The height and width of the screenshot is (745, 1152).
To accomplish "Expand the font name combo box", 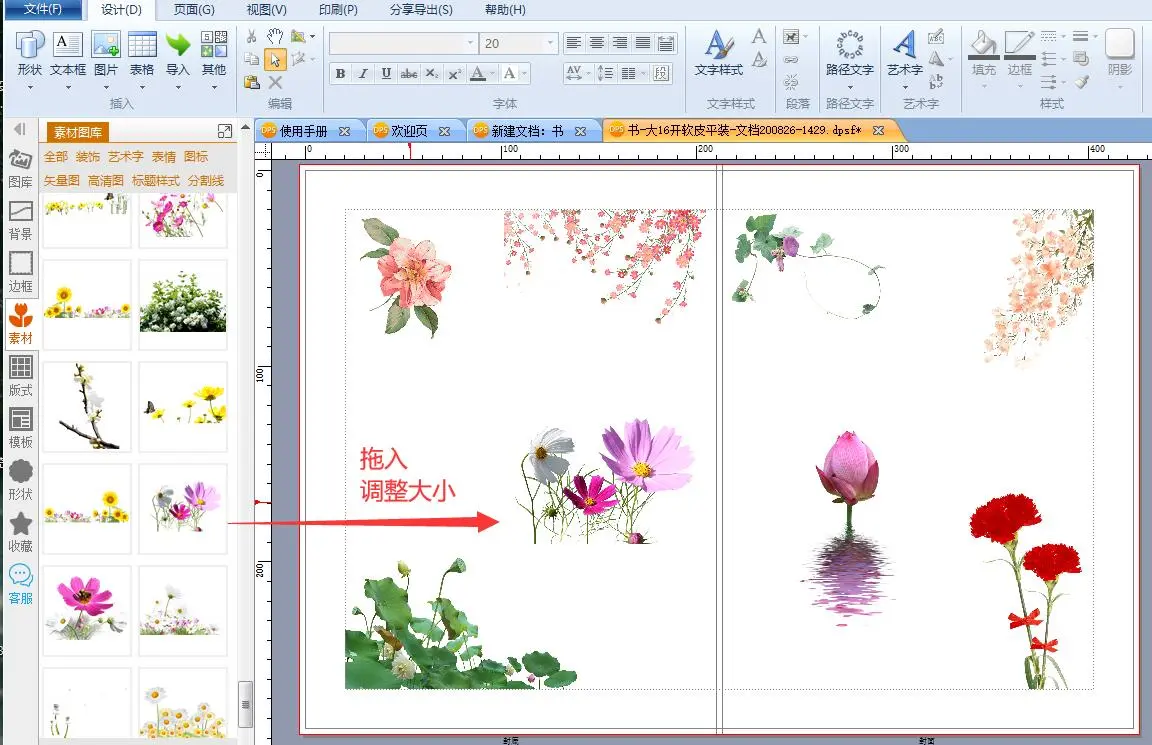I will click(x=470, y=44).
